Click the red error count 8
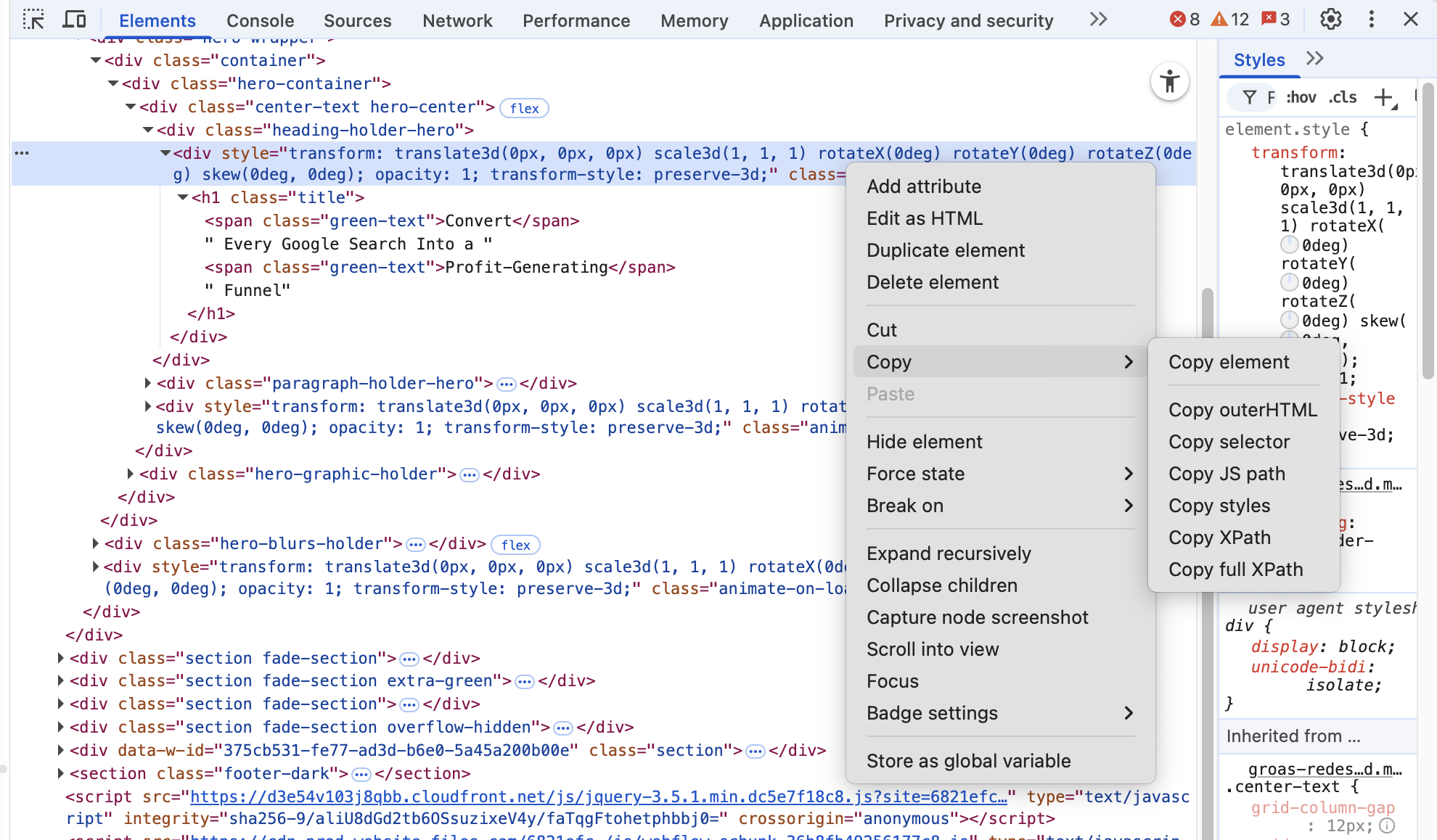The height and width of the screenshot is (840, 1437). coord(1184,20)
